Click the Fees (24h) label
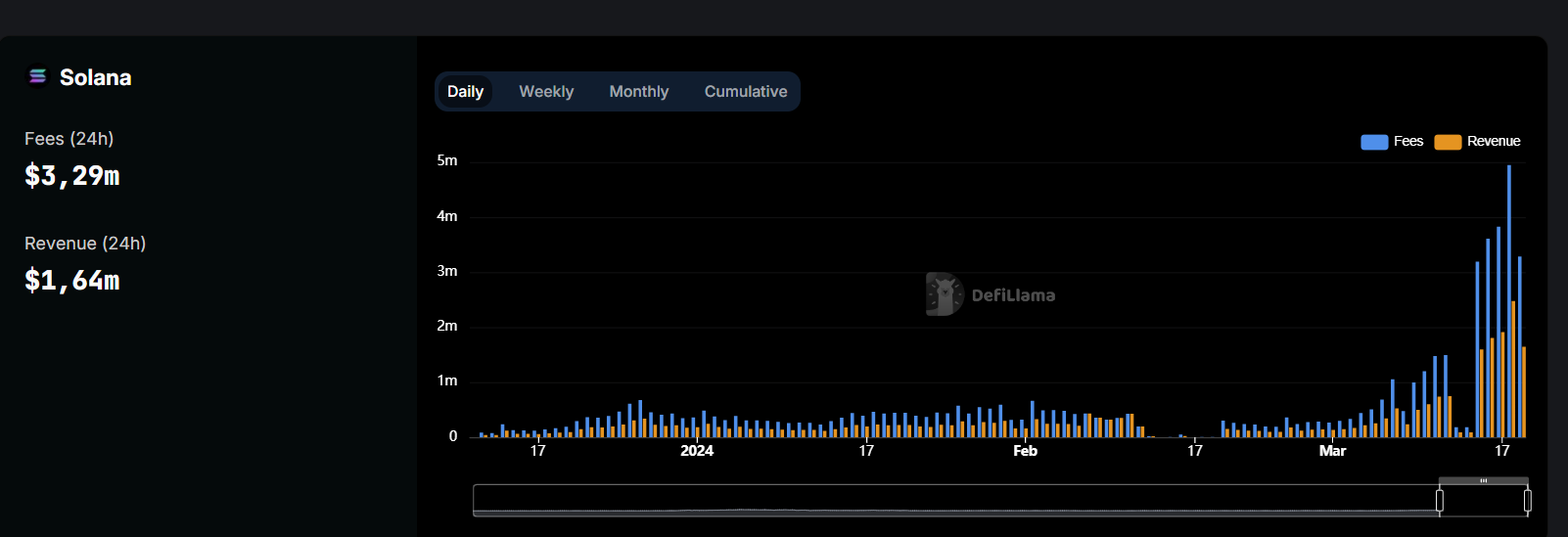The height and width of the screenshot is (537, 1568). pyautogui.click(x=69, y=139)
